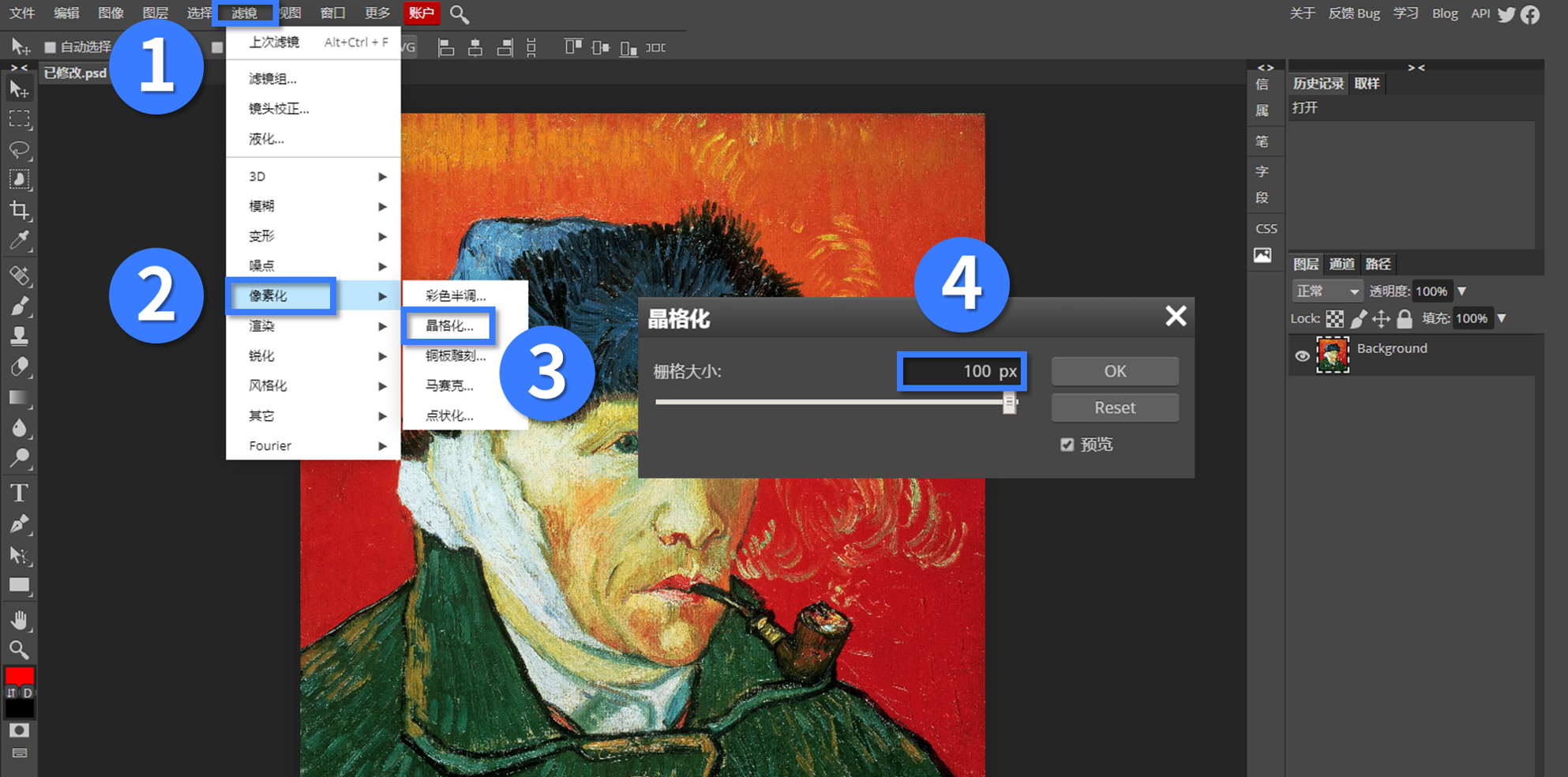Expand the 3D filter submenu
The width and height of the screenshot is (1568, 777).
point(313,176)
